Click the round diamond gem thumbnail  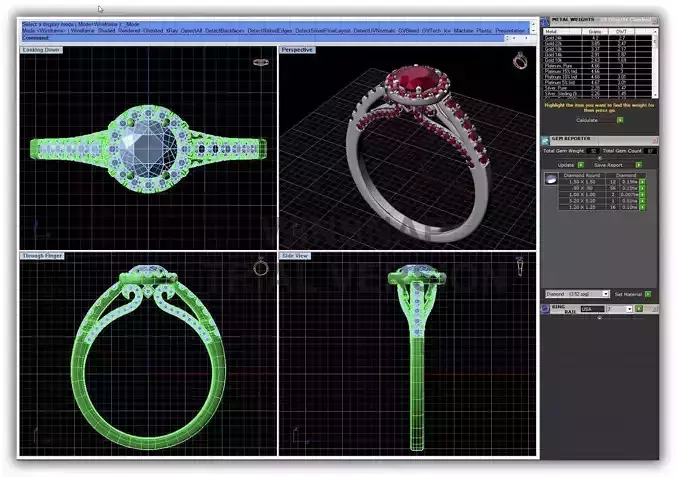coord(551,179)
